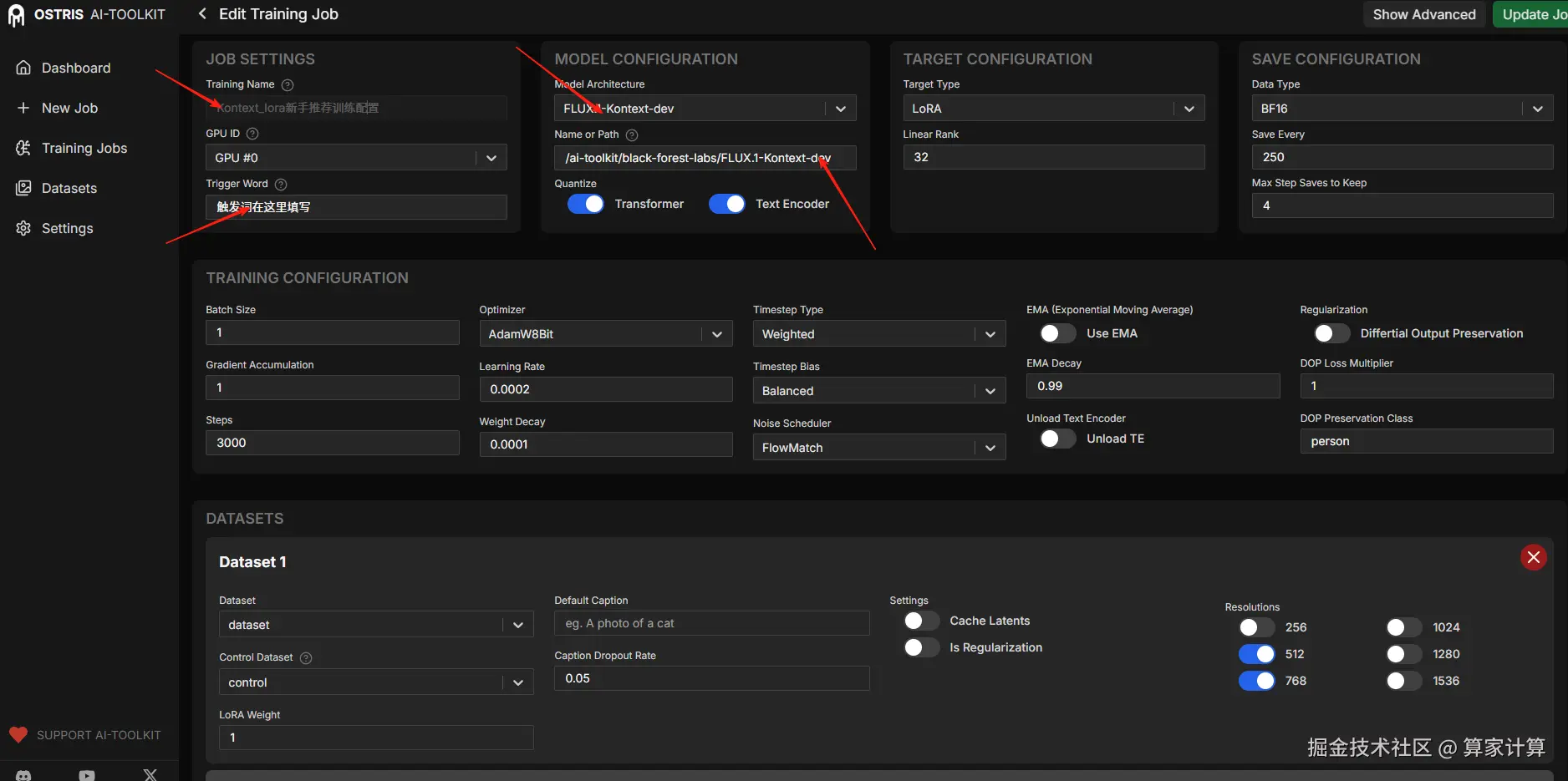Viewport: 1568px width, 781px height.
Task: Open Control Dataset dropdown
Action: pos(376,682)
